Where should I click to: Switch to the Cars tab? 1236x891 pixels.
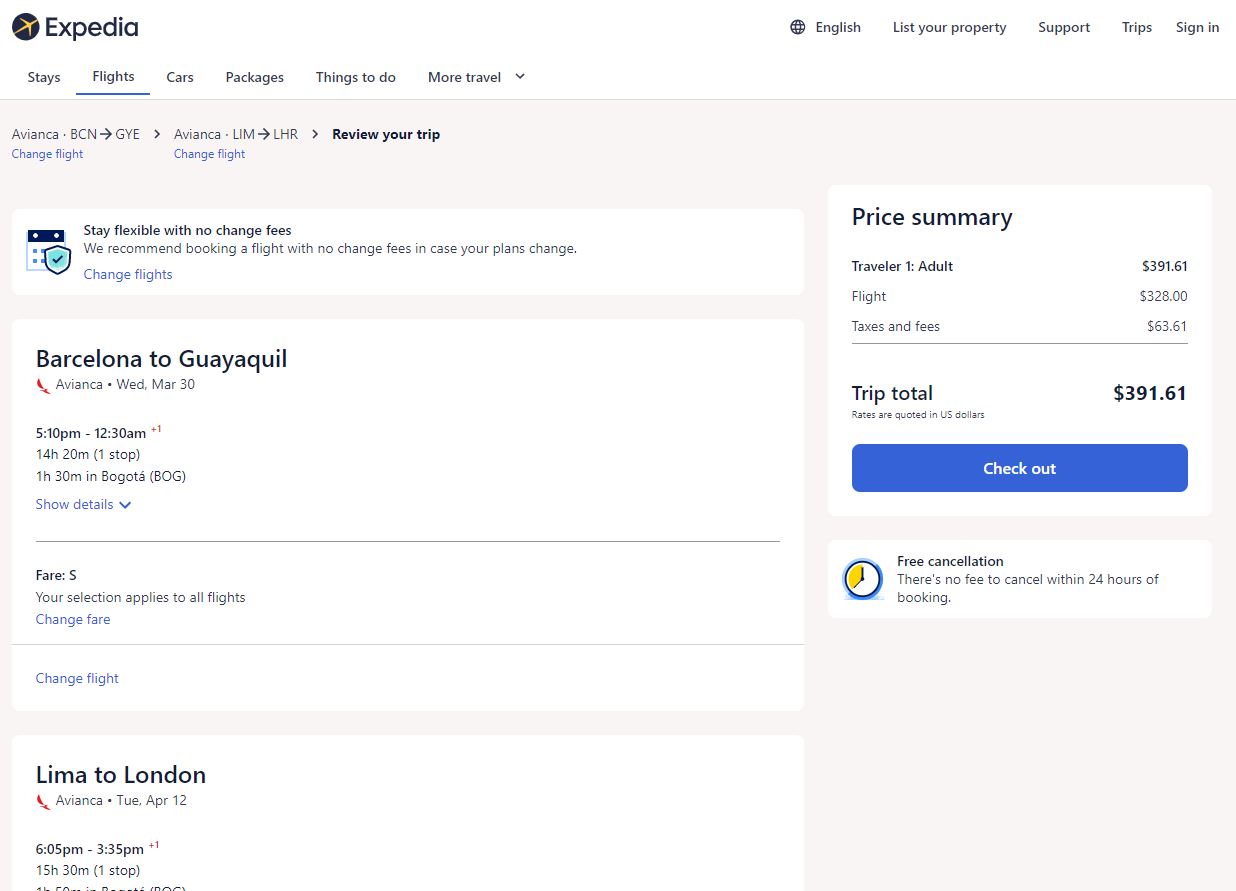180,77
